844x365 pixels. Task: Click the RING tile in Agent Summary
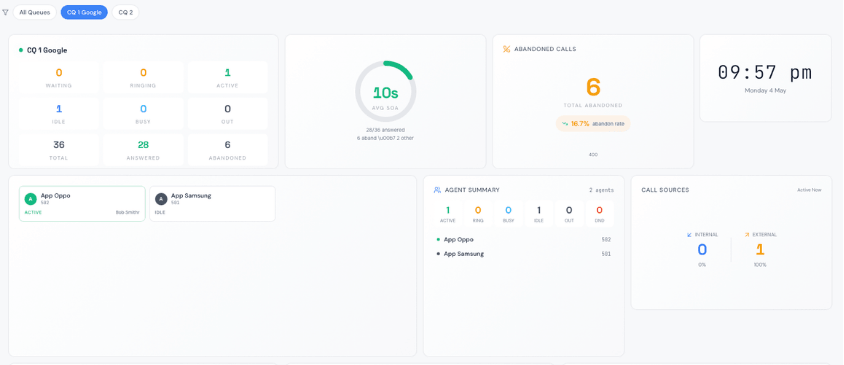click(x=478, y=214)
